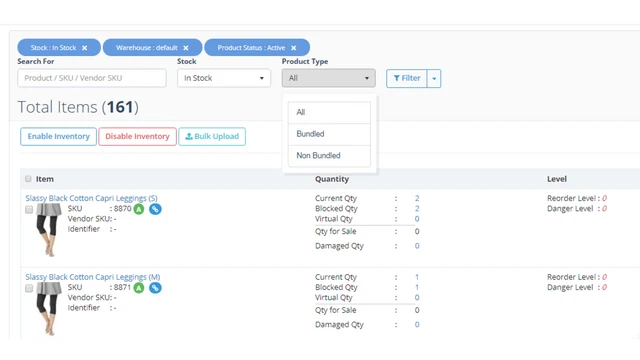
Task: Click Blocked Qty value 2 for SKU 8870
Action: pyautogui.click(x=417, y=209)
